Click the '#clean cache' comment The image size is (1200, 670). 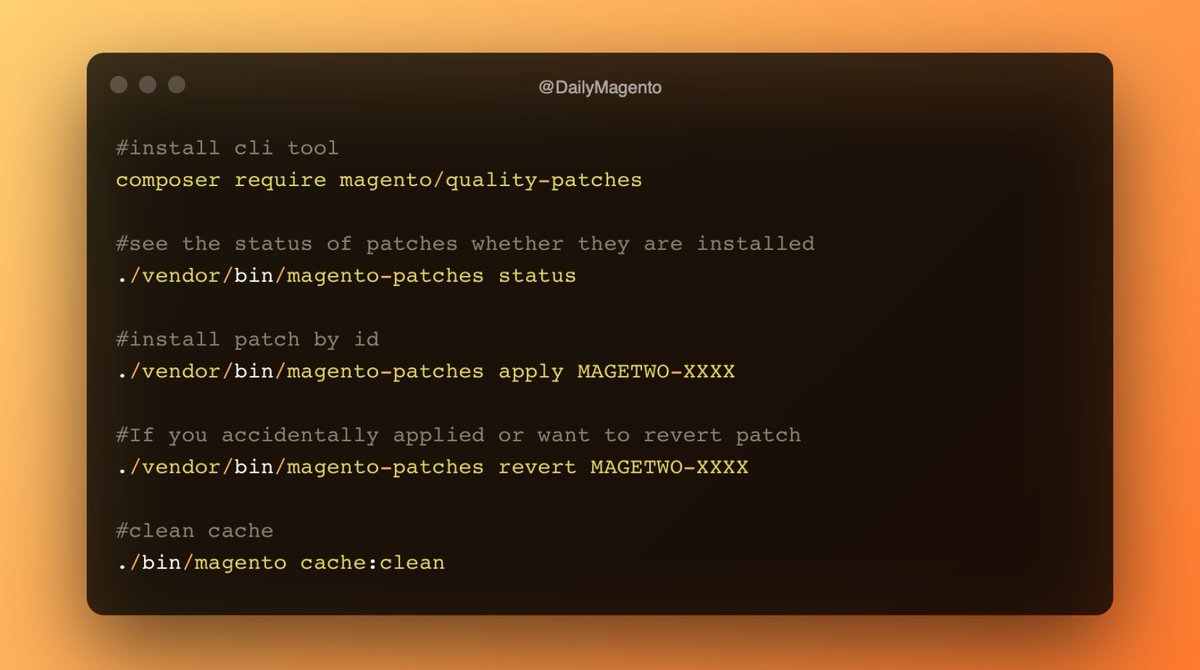(x=194, y=531)
